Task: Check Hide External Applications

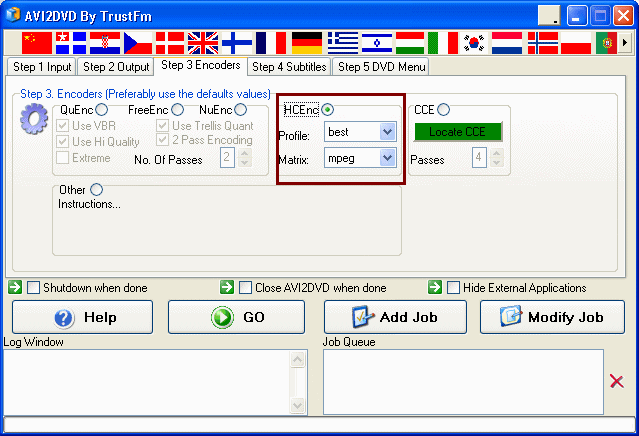Action: (x=453, y=288)
